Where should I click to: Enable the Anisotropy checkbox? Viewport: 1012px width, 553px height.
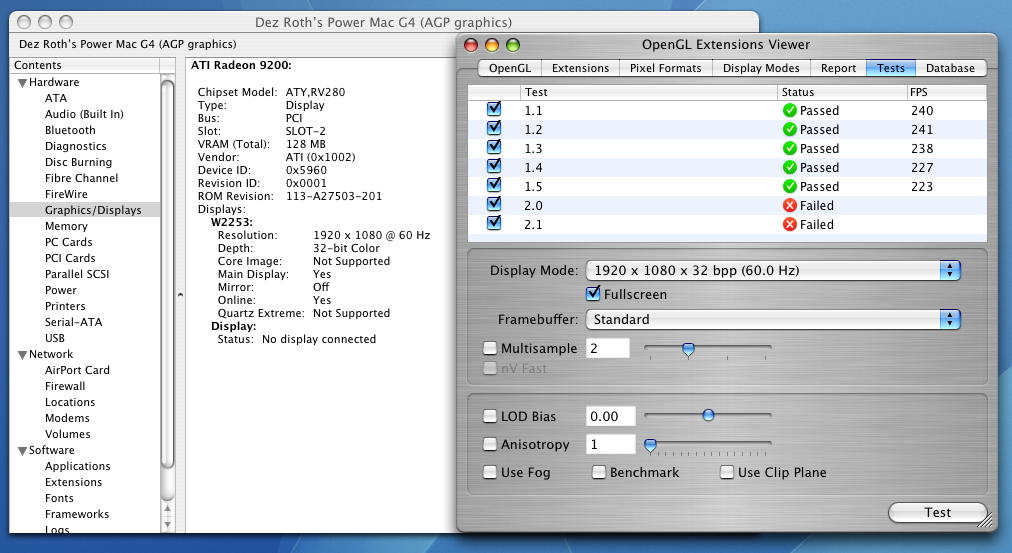point(490,445)
